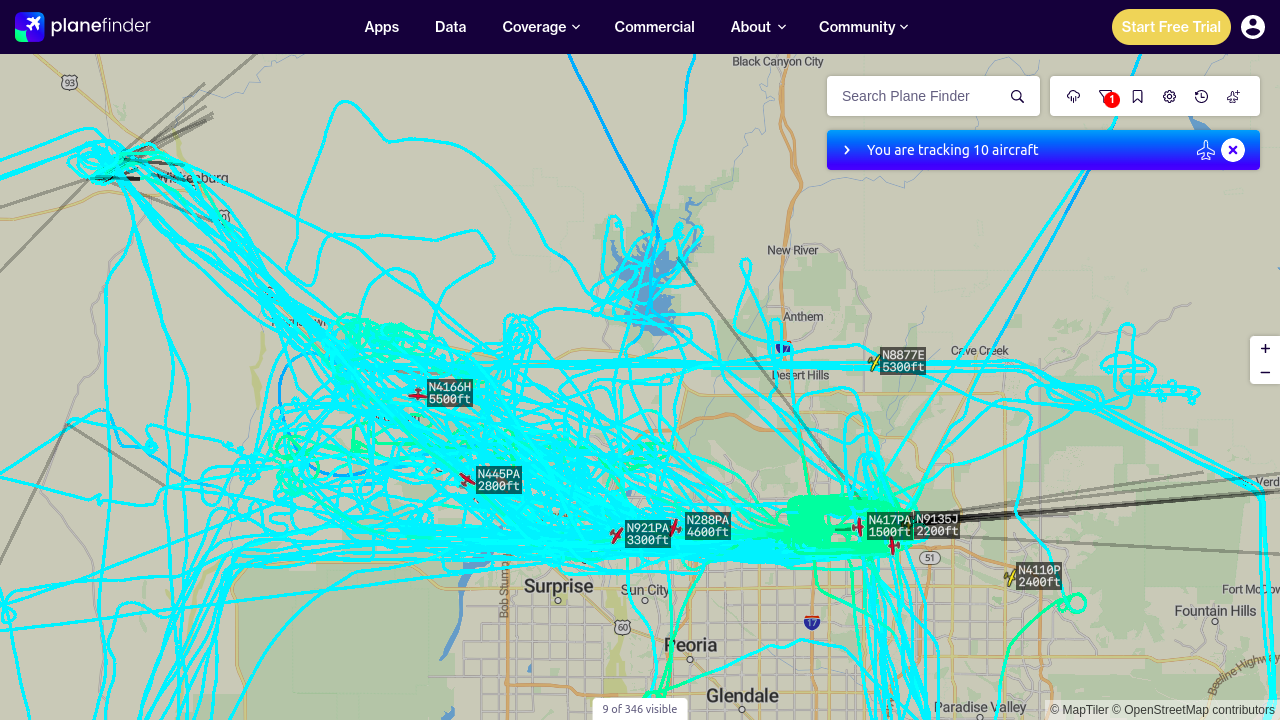Image resolution: width=1280 pixels, height=720 pixels.
Task: Select aircraft N8877E on map
Action: point(874,362)
